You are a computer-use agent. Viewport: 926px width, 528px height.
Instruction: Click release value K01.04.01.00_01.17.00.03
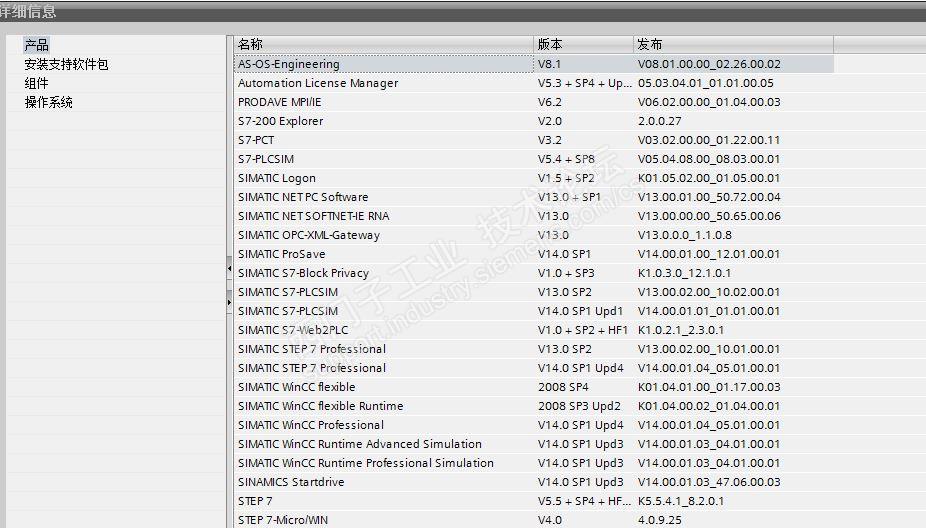coord(709,387)
